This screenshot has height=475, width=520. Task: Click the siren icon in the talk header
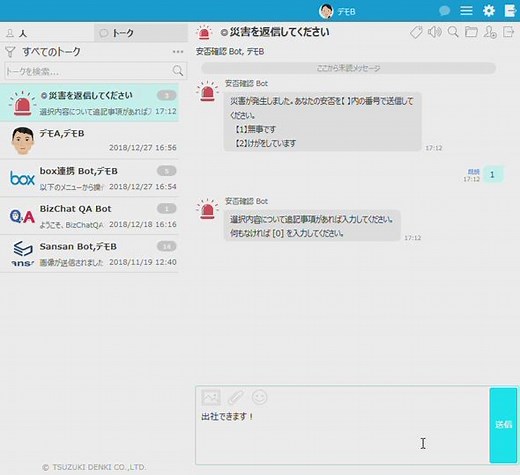[204, 32]
